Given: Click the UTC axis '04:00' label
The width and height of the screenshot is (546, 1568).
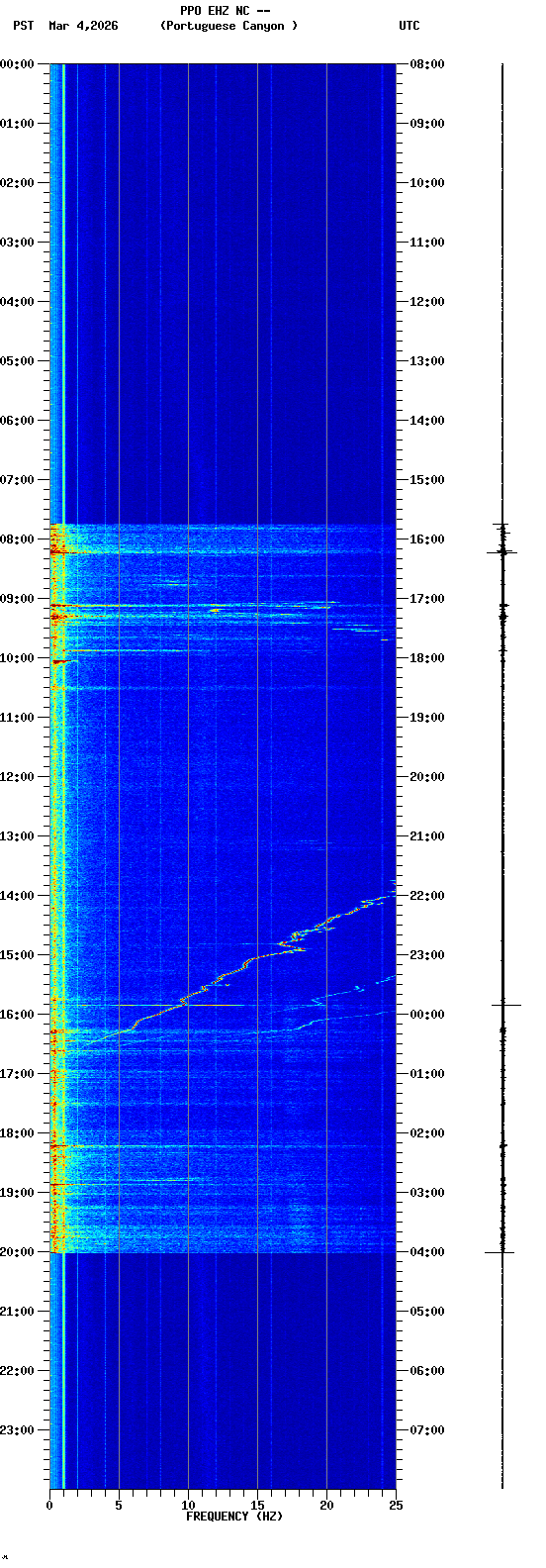Looking at the screenshot, I should tap(427, 1252).
